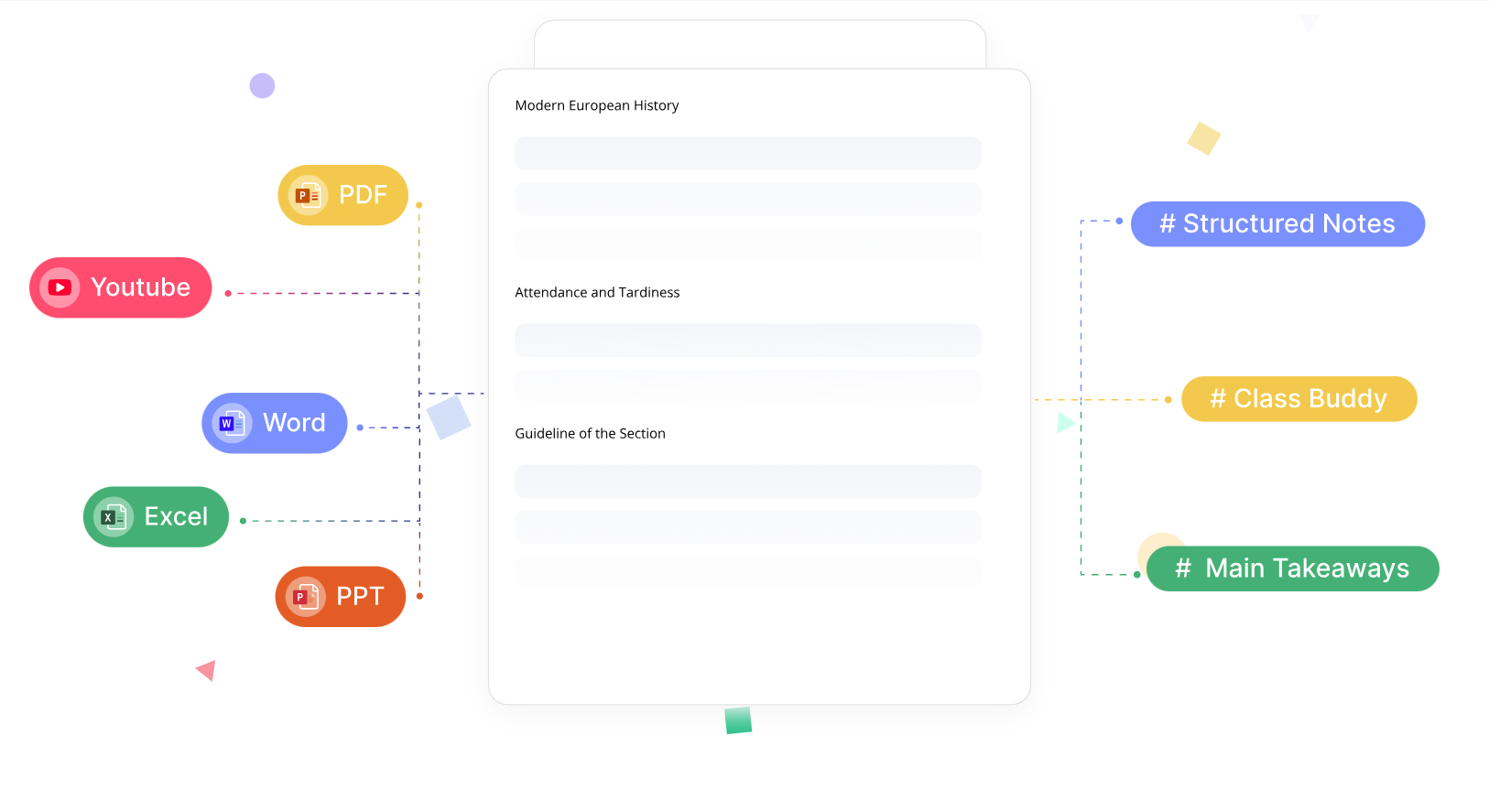The height and width of the screenshot is (812, 1489).
Task: Click the Modern European History heading
Action: pyautogui.click(x=597, y=105)
